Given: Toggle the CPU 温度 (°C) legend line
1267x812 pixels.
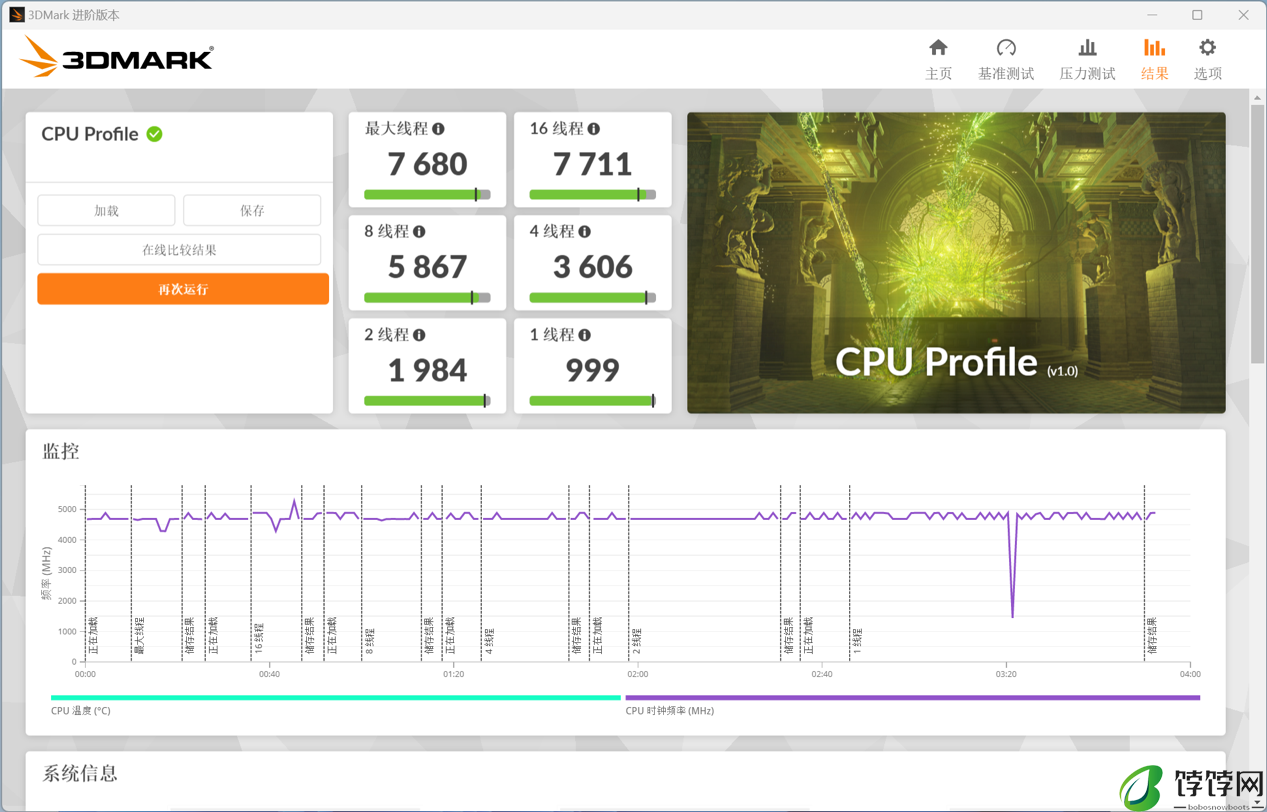Looking at the screenshot, I should pos(335,698).
